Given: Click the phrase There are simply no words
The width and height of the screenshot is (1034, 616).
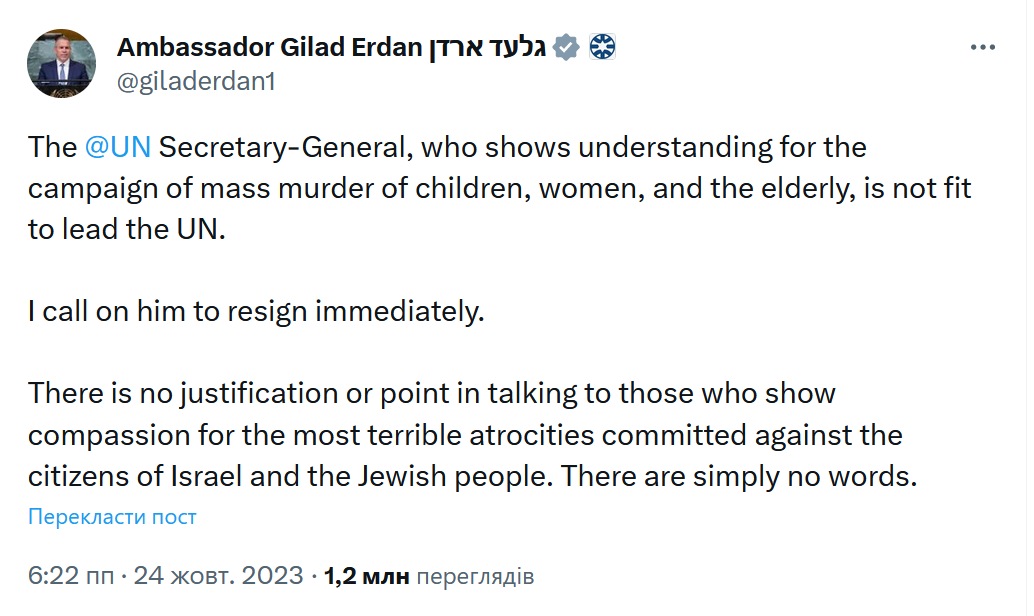Looking at the screenshot, I should pos(739,476).
